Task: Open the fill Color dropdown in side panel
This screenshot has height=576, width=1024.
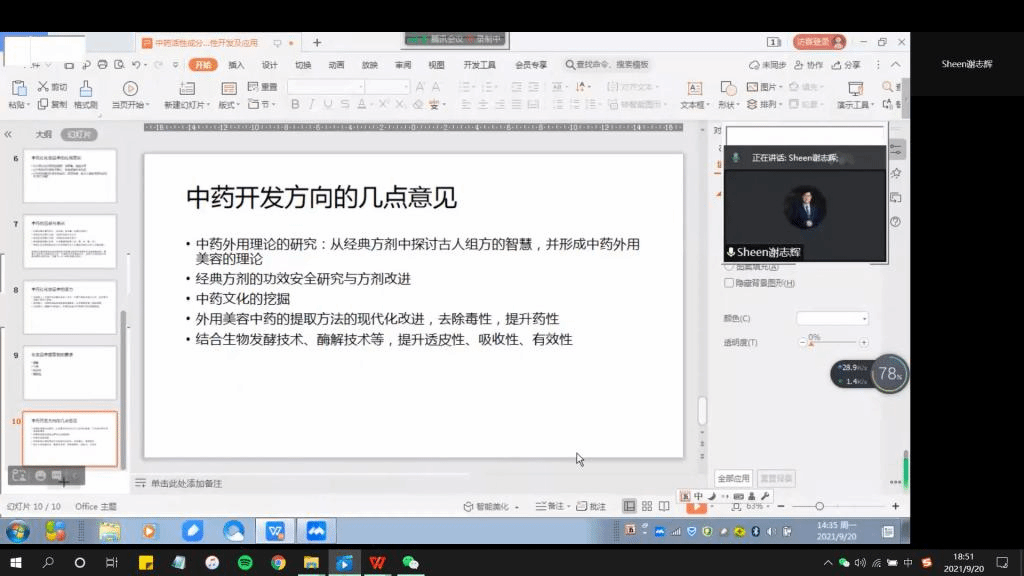Action: (x=832, y=318)
